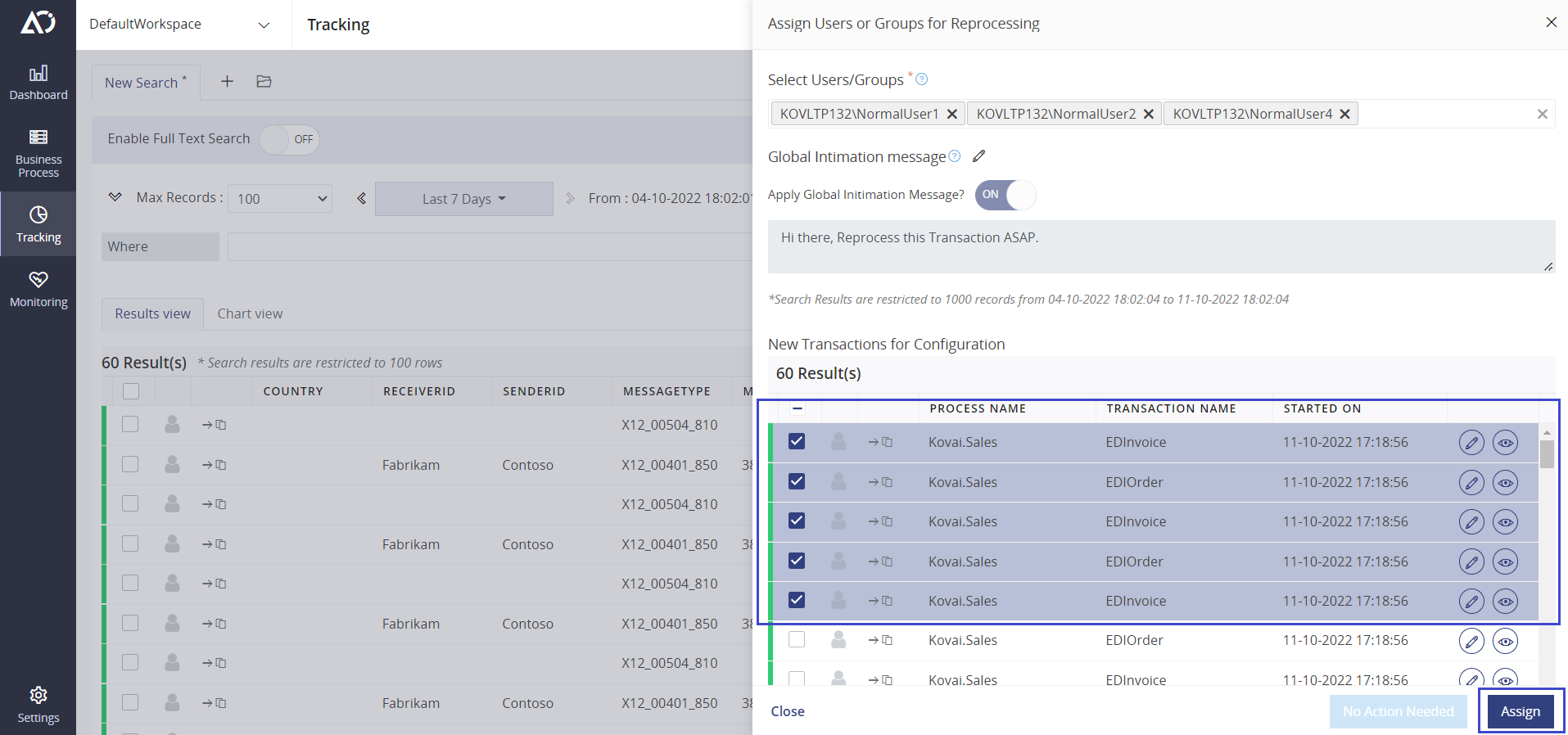View first EDIOrder transaction eye icon
The height and width of the screenshot is (735, 1568).
click(1505, 483)
